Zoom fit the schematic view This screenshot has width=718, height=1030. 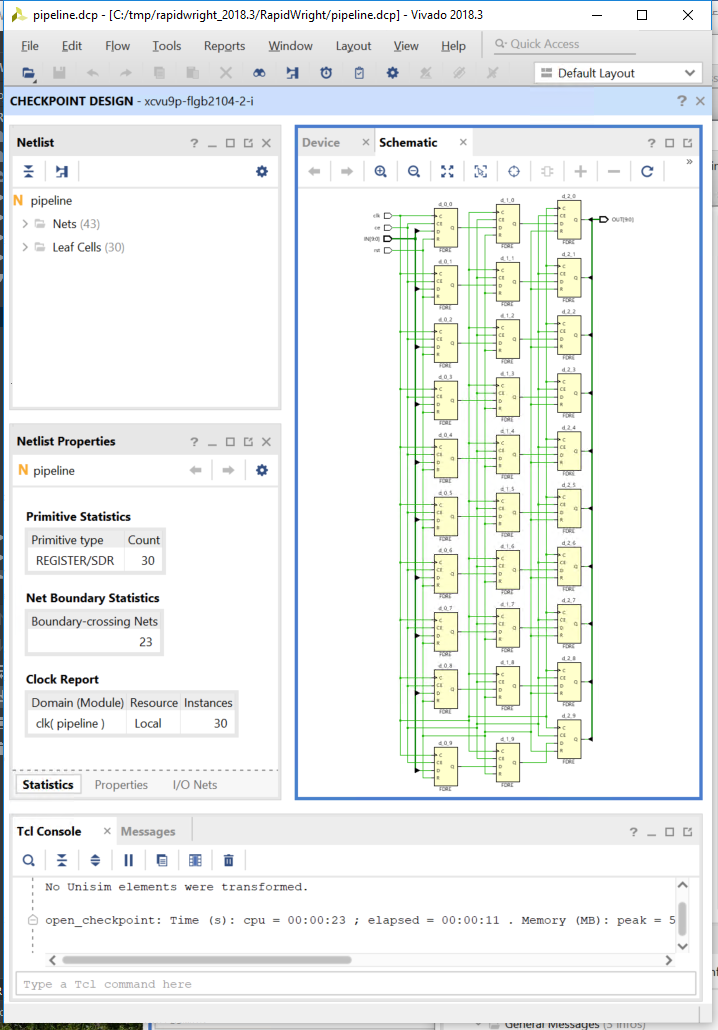[x=447, y=171]
